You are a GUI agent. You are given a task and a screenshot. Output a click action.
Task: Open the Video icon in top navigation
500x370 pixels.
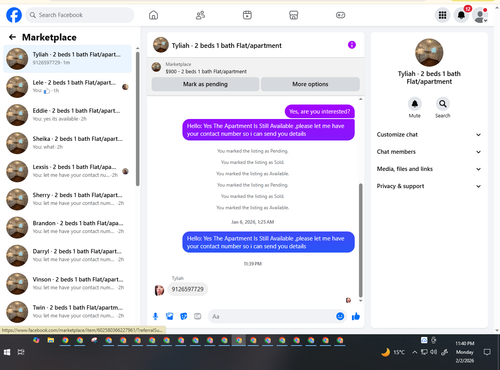[247, 15]
